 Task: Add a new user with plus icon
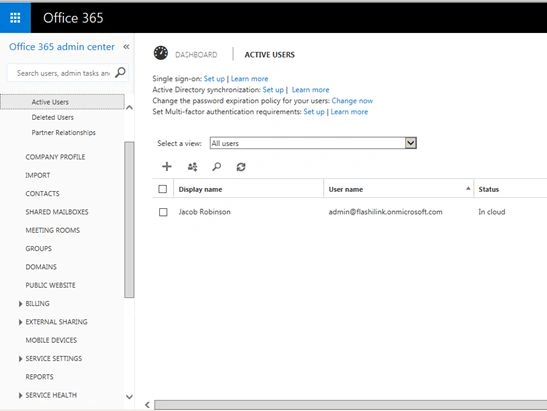(x=167, y=166)
